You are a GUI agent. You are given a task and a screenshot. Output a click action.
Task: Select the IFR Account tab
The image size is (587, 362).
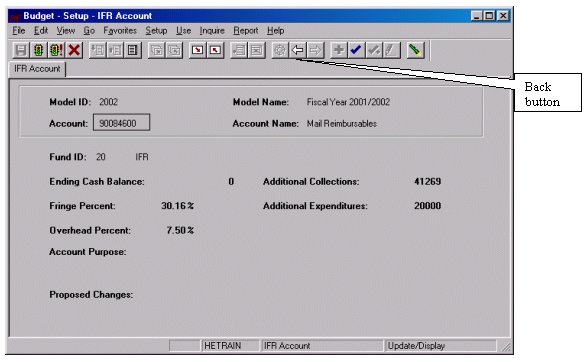click(x=37, y=69)
